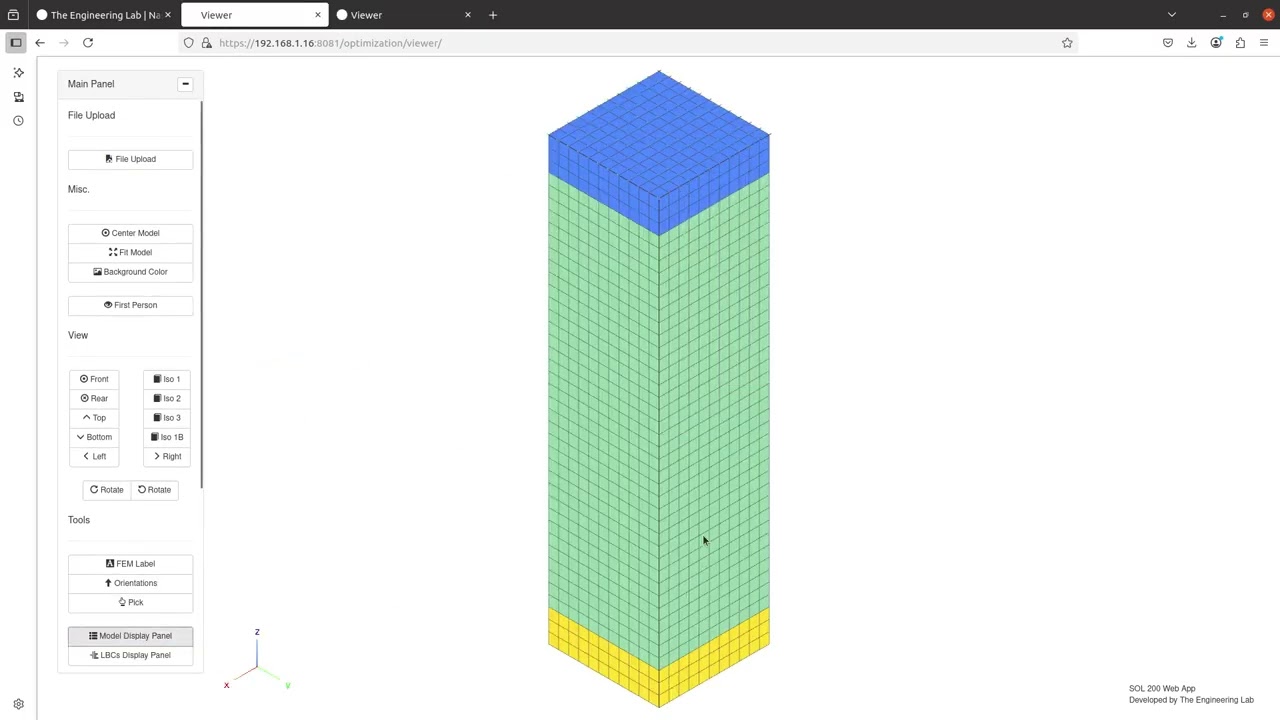Click the main panel scrollbar
This screenshot has height=720, width=1280.
pos(201,295)
